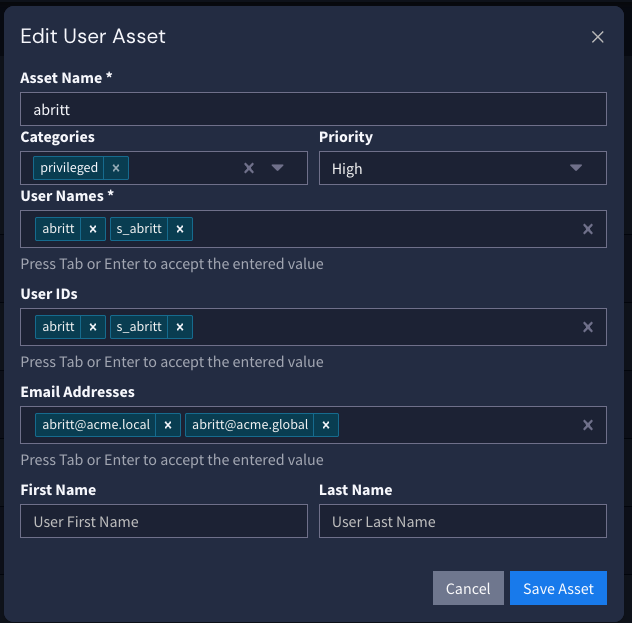Click the abritt@acme.global email text
The image size is (632, 623).
pyautogui.click(x=250, y=425)
